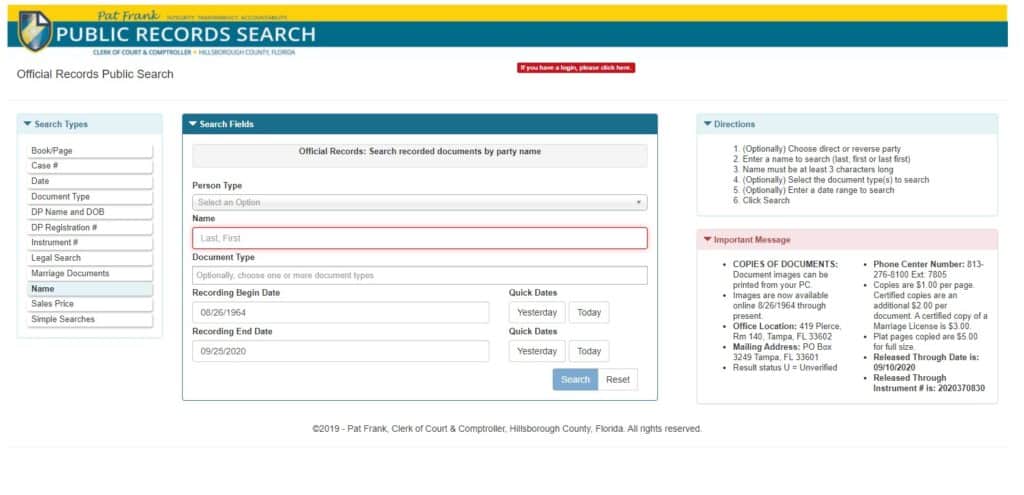Select DP Registration # search type
This screenshot has height=495, width=1024.
click(x=90, y=227)
